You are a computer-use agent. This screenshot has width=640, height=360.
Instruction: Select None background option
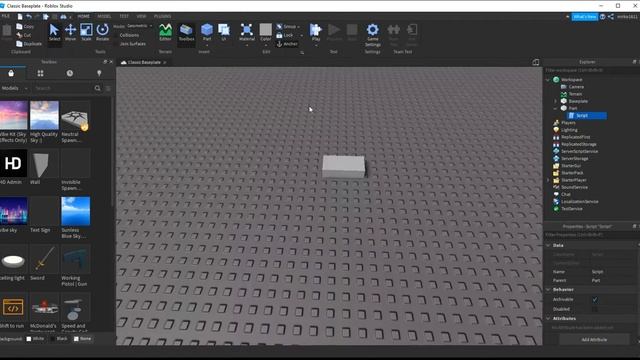coord(82,339)
